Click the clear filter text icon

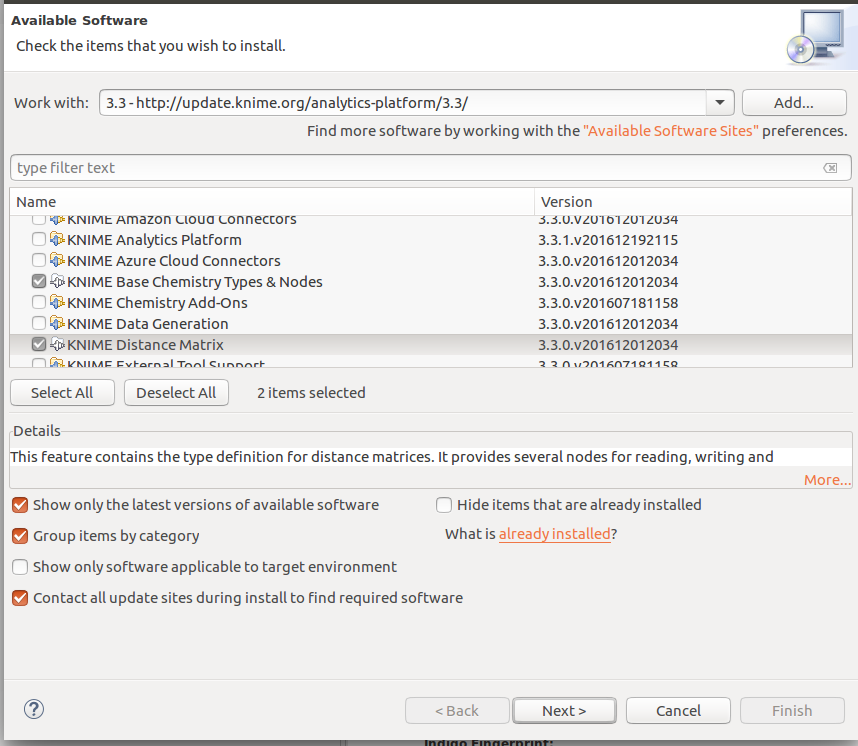coord(830,168)
